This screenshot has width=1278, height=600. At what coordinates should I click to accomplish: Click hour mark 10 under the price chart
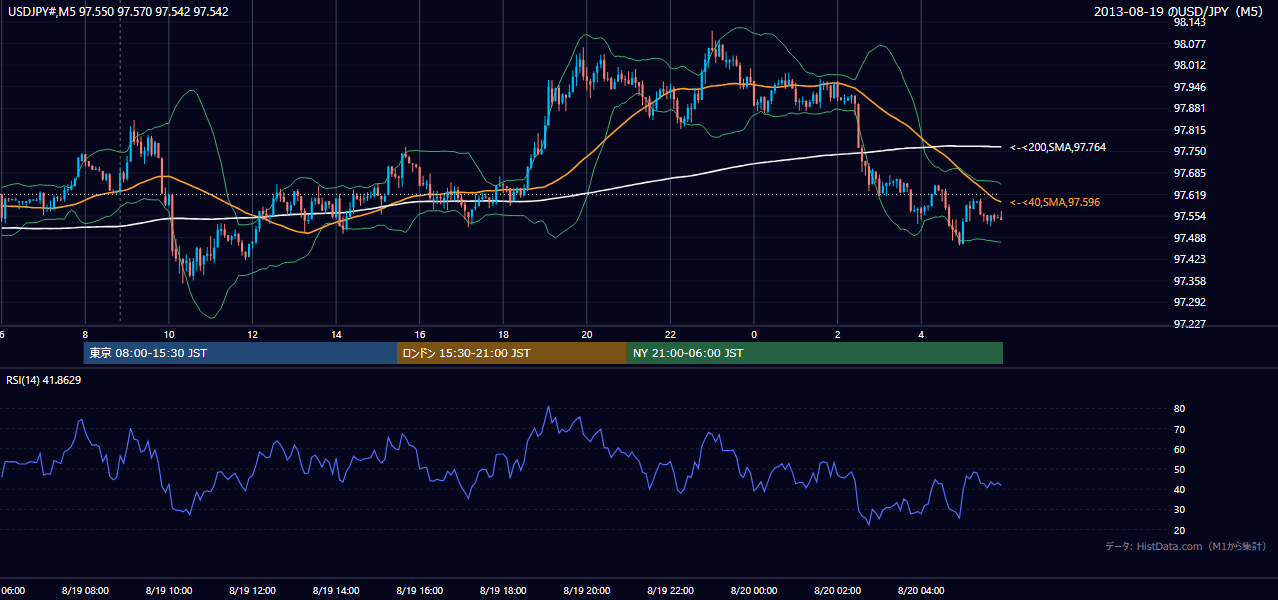tap(169, 334)
